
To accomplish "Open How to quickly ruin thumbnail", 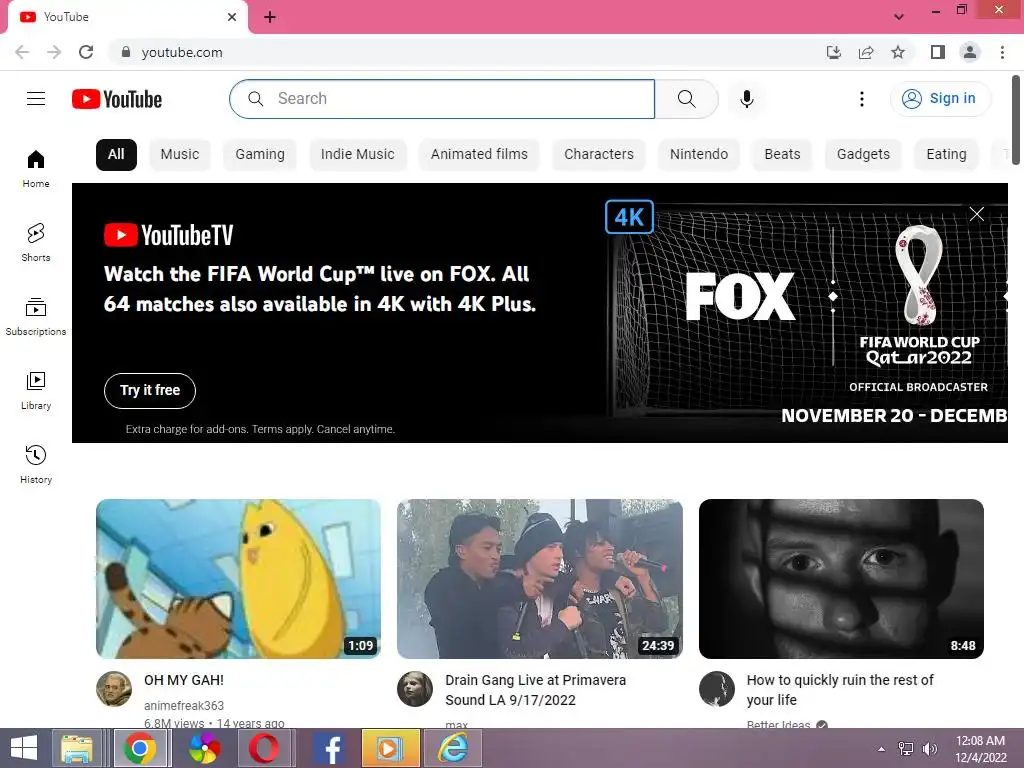I will 841,579.
